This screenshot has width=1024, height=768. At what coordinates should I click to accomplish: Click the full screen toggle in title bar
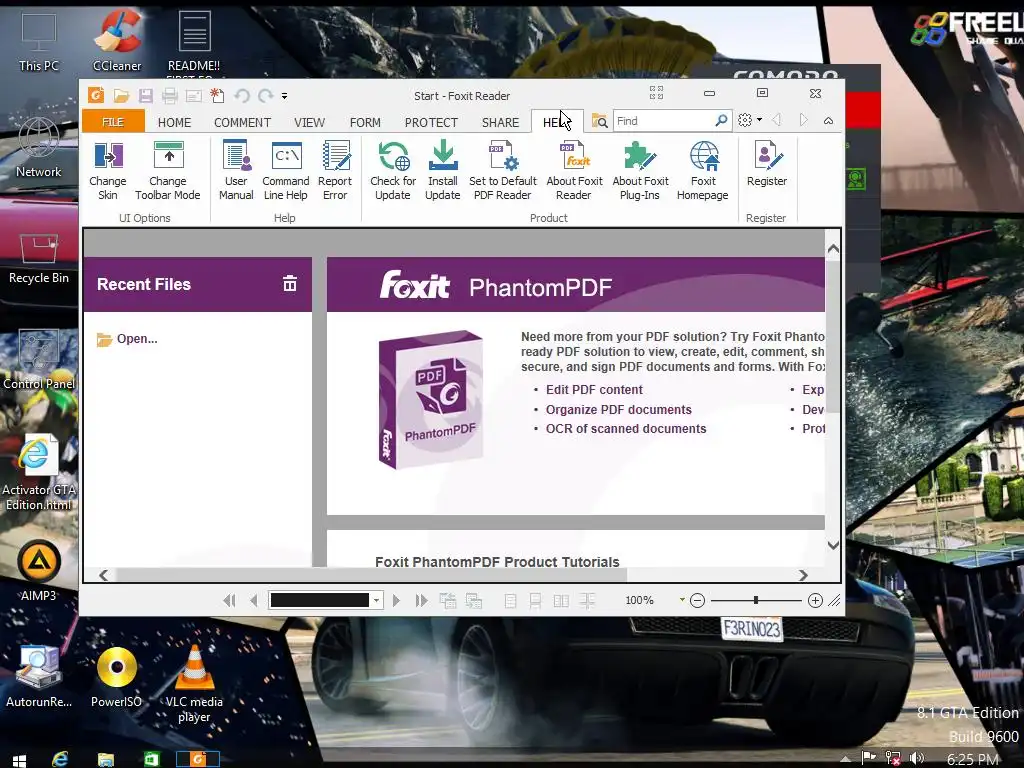656,93
